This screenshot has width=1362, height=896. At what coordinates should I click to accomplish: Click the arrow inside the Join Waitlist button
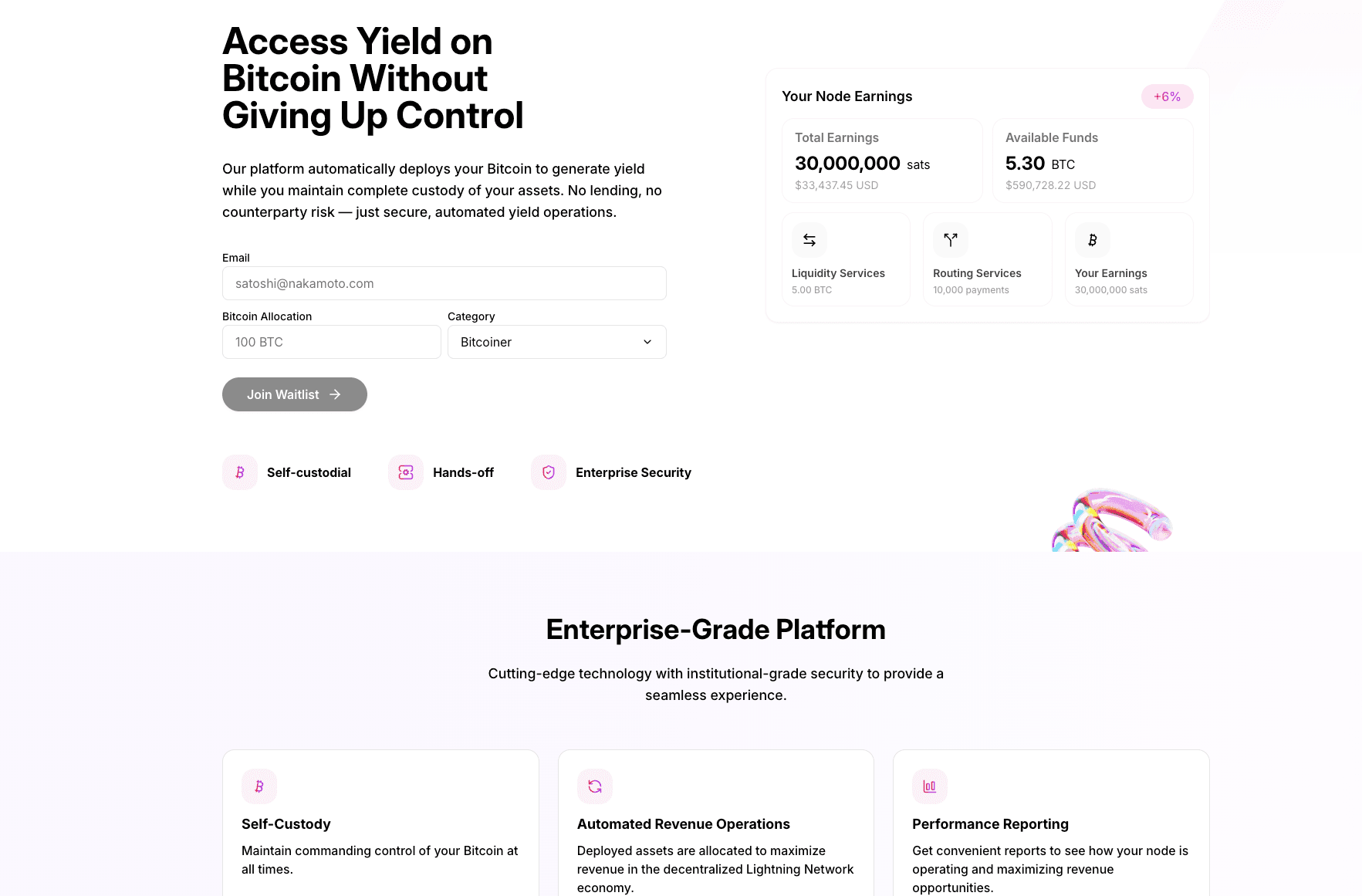pyautogui.click(x=335, y=394)
